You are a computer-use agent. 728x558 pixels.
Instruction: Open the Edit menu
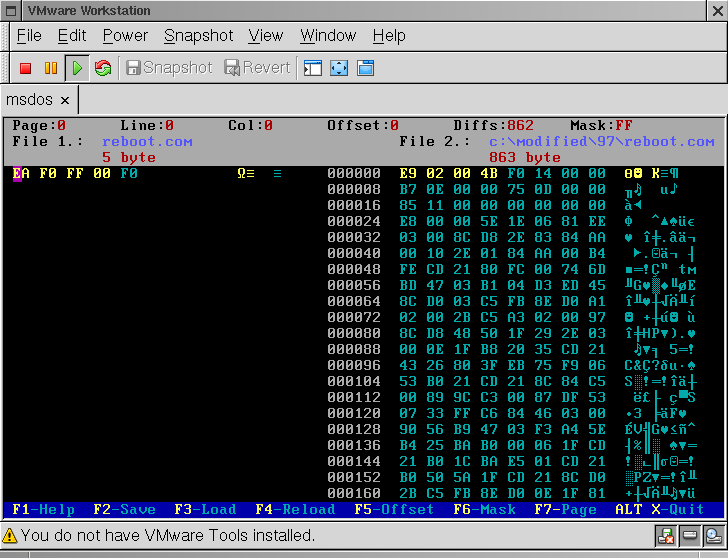pyautogui.click(x=72, y=36)
